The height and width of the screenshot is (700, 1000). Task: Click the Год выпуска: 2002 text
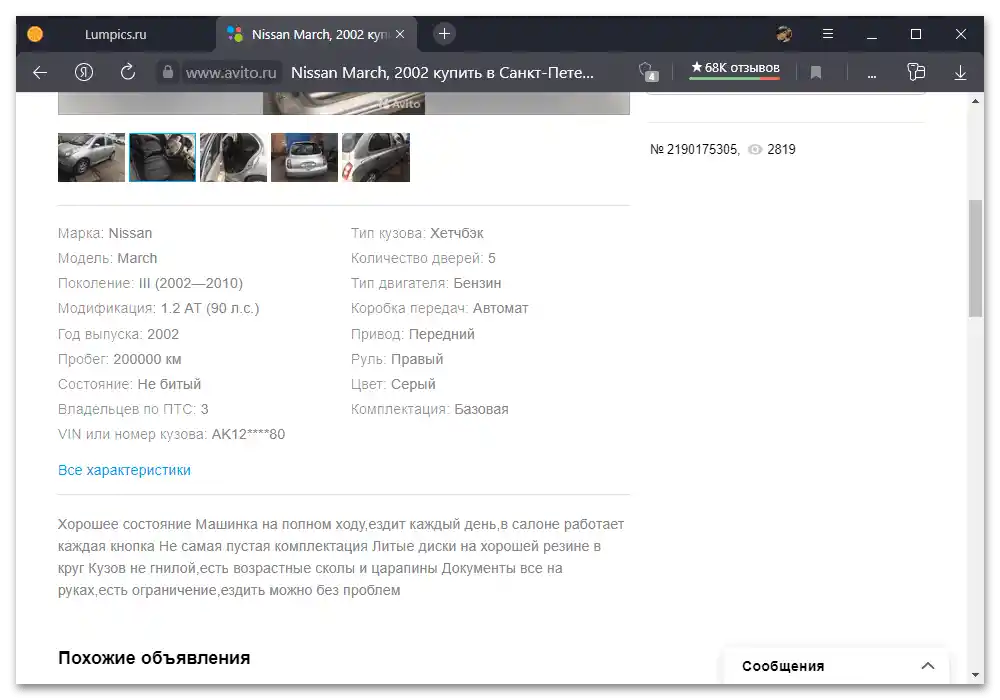[119, 334]
